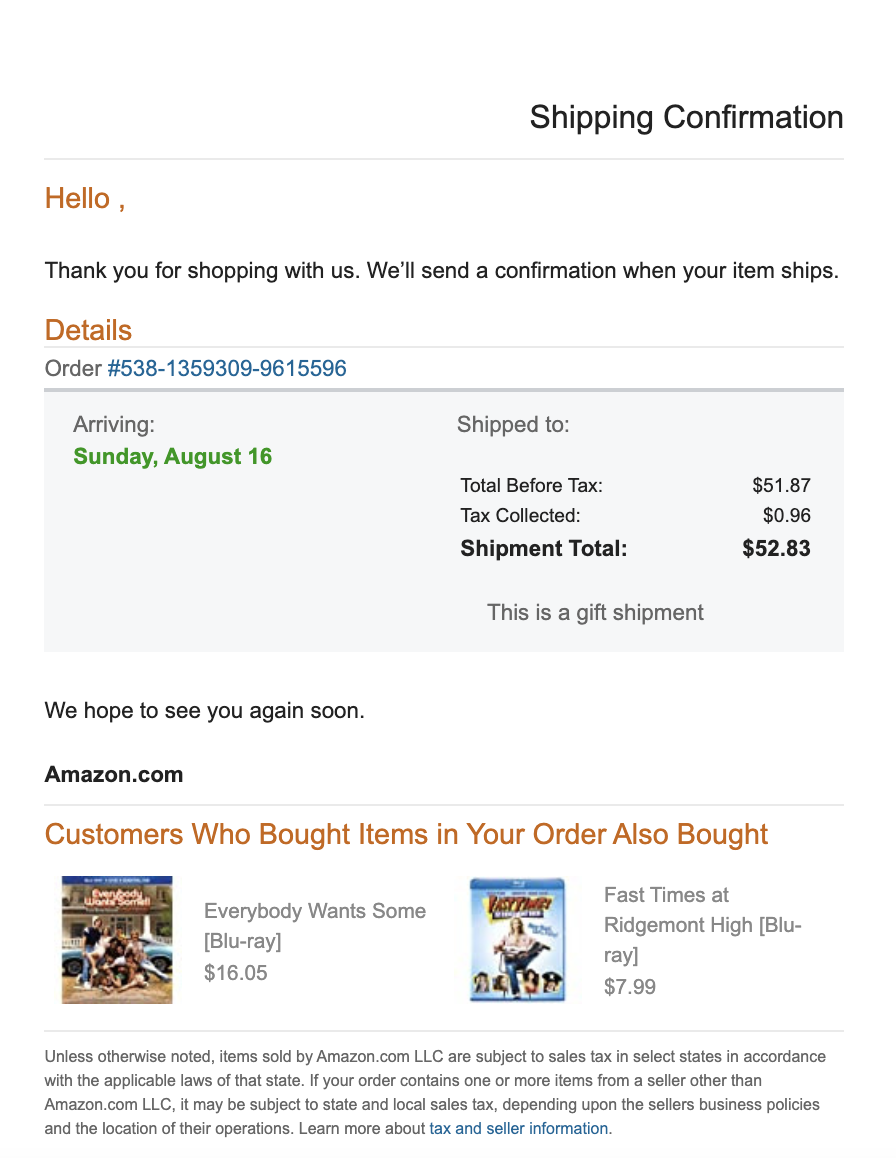Click the Tax Collected amount $0.96
The image size is (896, 1158).
tap(786, 516)
